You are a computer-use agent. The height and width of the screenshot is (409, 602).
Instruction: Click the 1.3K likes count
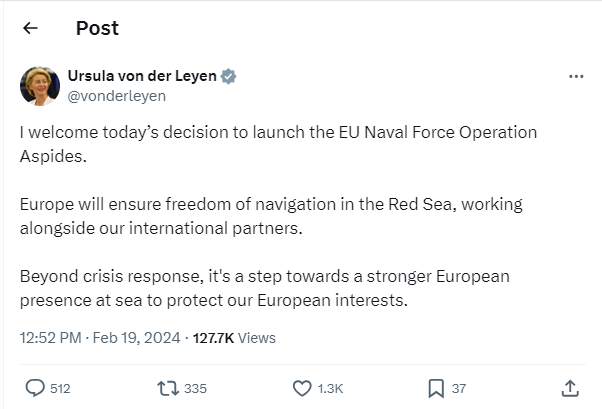pos(330,388)
